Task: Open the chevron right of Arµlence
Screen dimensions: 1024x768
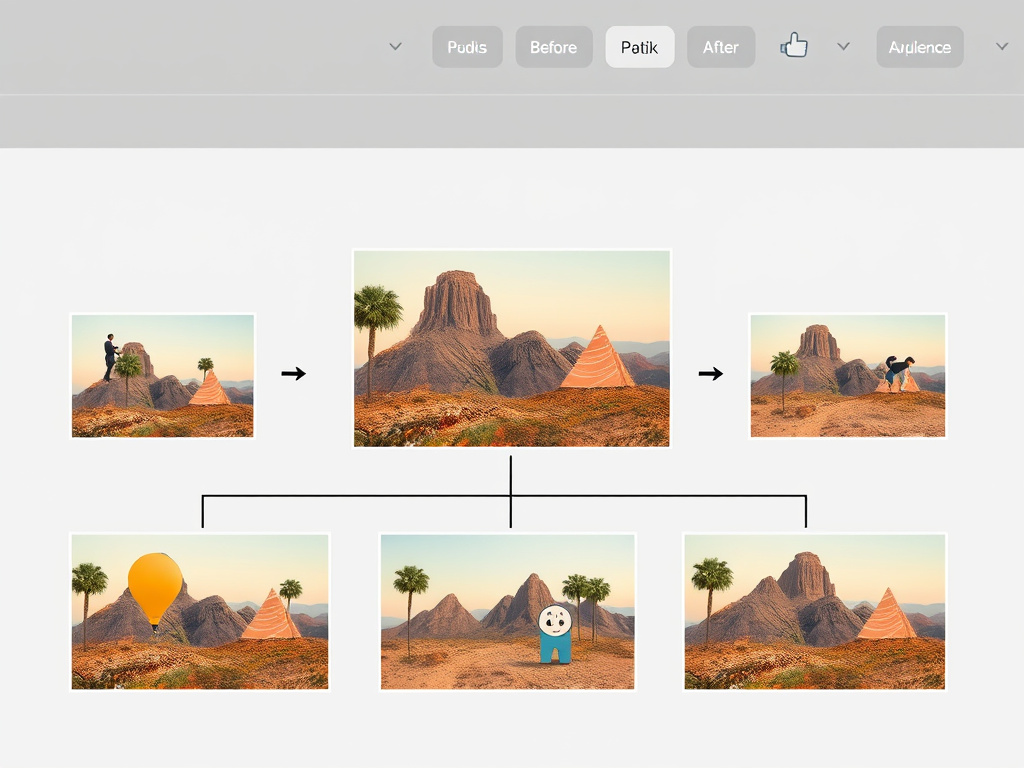Action: [x=1002, y=46]
